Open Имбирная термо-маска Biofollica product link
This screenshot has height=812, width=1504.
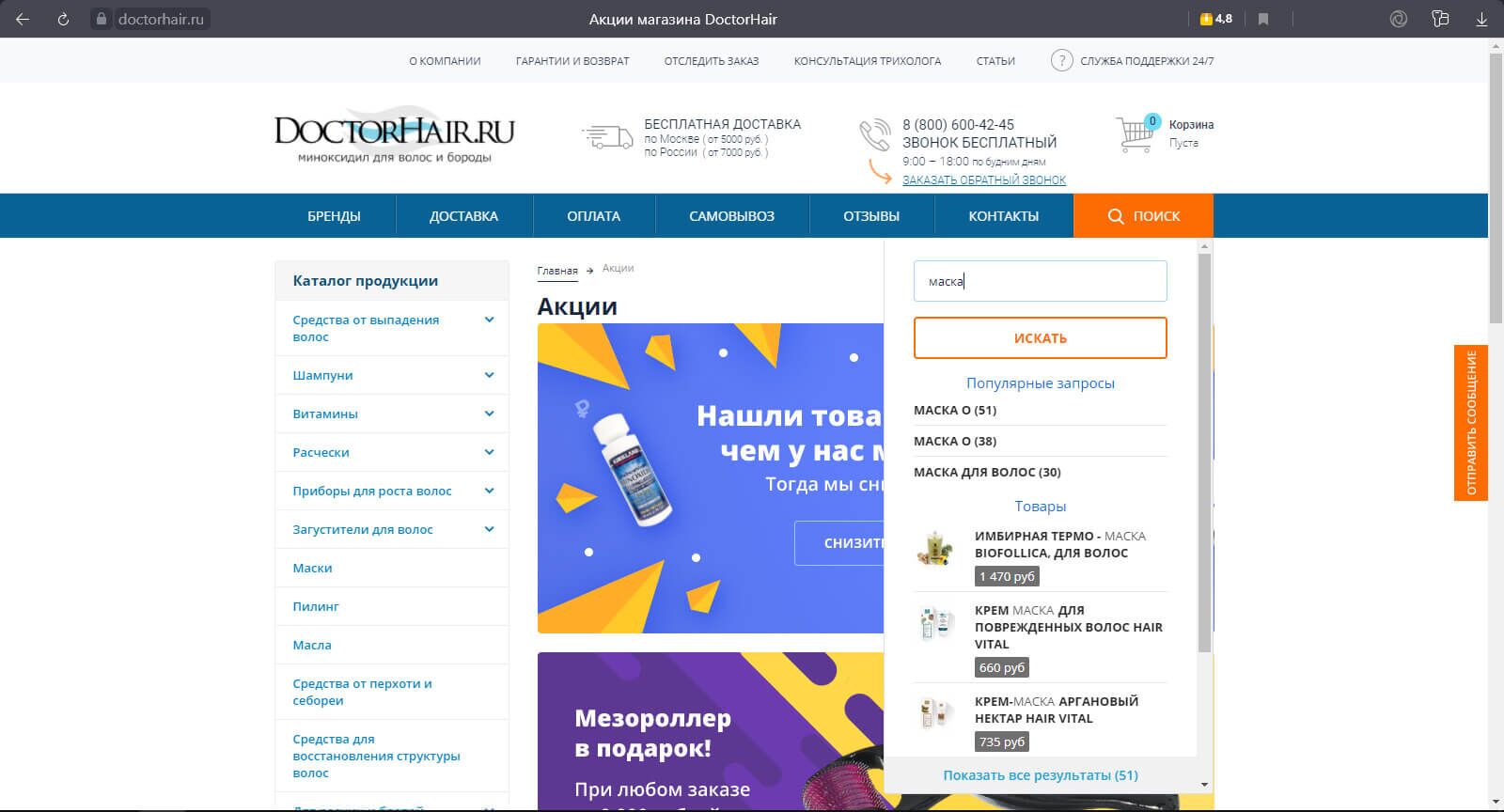tap(1060, 544)
